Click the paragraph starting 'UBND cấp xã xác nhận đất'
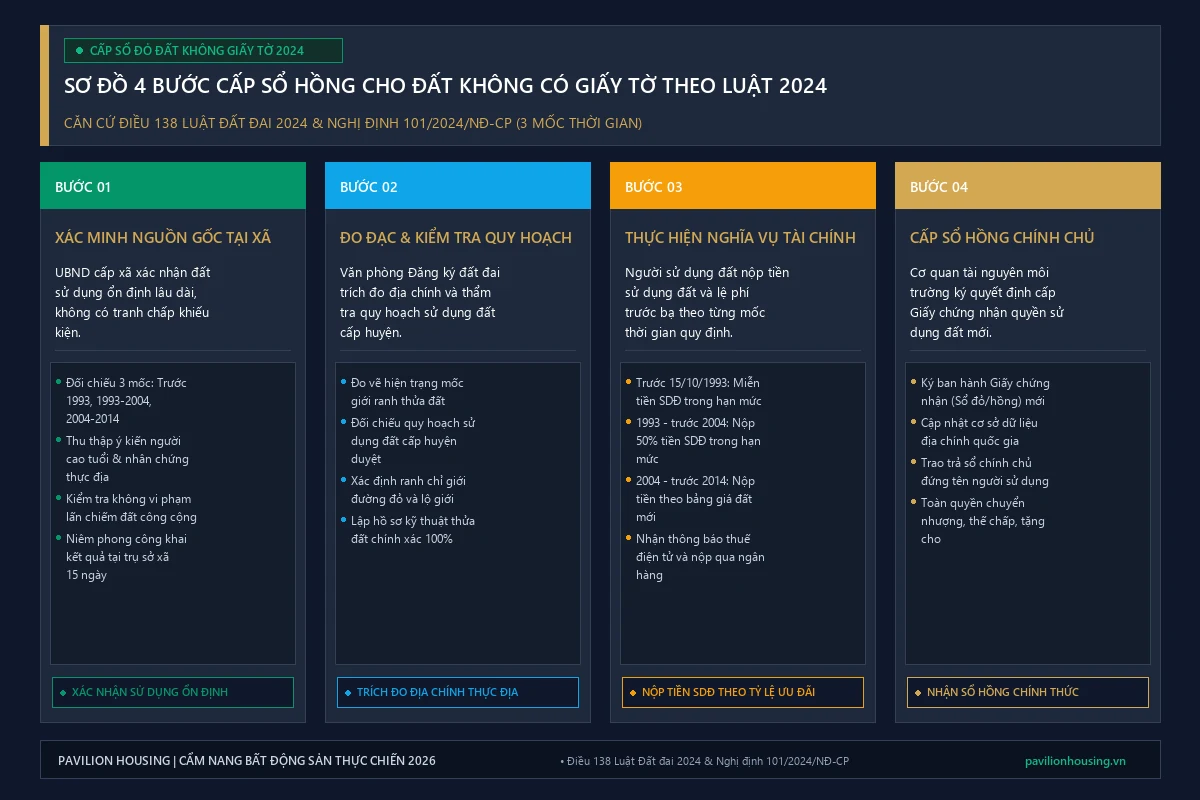 click(133, 302)
